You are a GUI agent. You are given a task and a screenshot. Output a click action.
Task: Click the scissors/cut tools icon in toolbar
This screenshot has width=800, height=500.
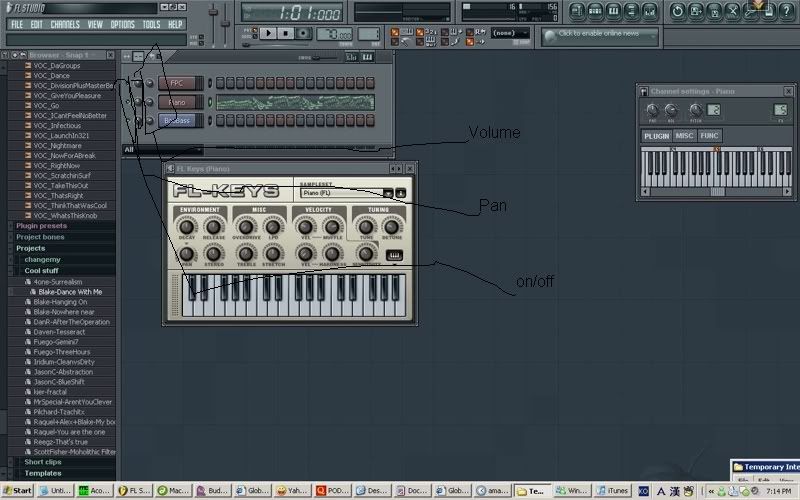pos(732,11)
